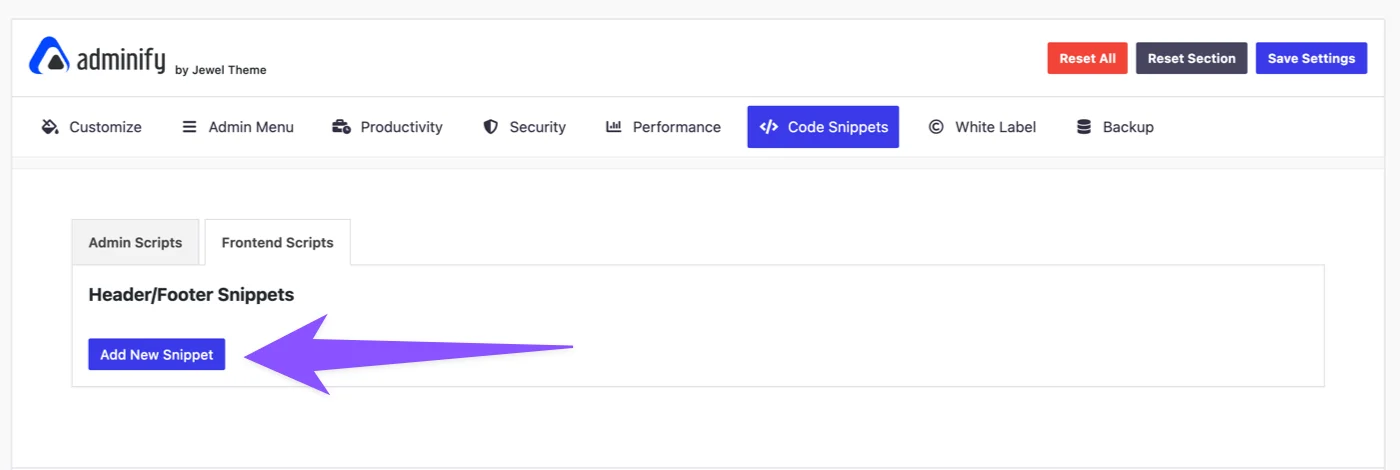Click the Security shield icon
1400x470 pixels.
tap(490, 127)
